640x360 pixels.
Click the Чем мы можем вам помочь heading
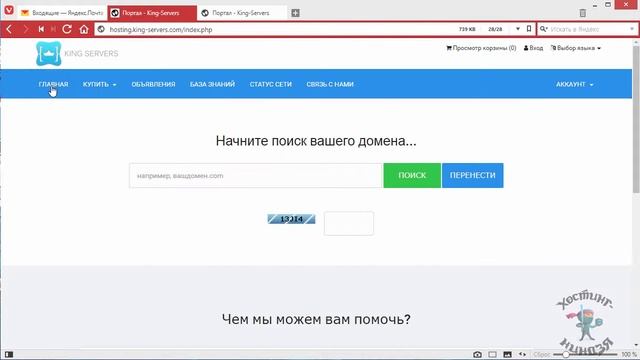316,319
